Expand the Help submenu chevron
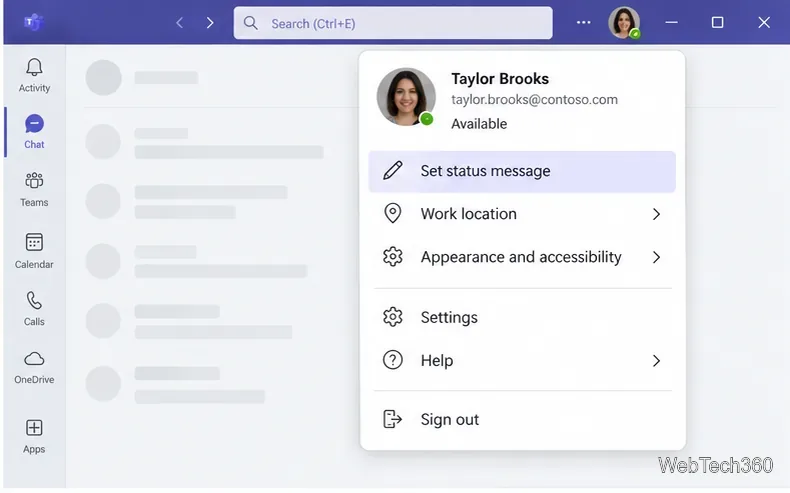Screen dimensions: 790x493 coord(656,361)
